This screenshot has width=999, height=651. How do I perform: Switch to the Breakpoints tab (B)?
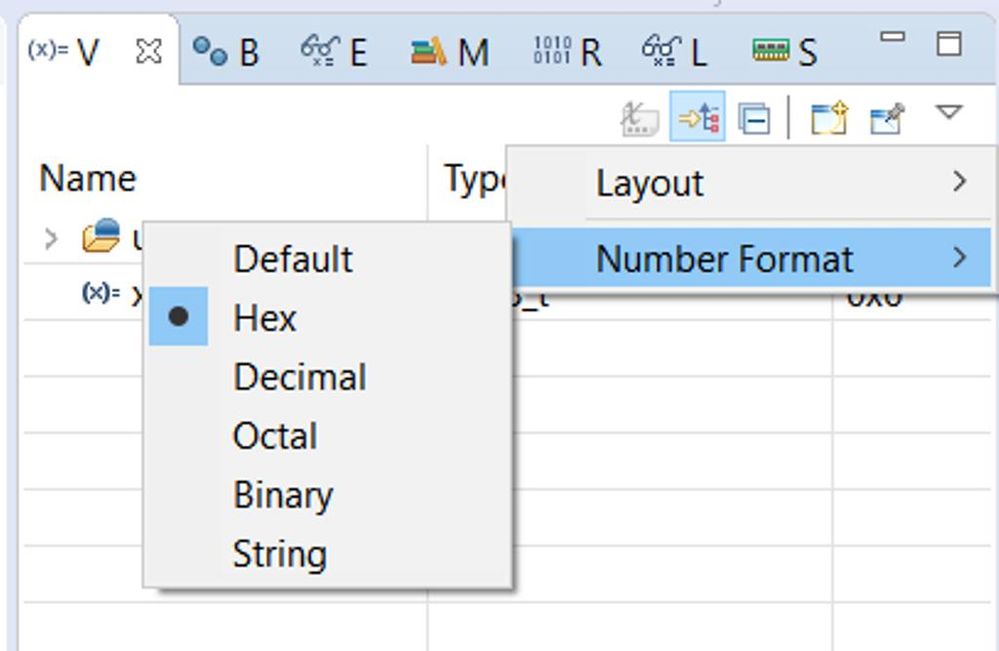coord(226,51)
